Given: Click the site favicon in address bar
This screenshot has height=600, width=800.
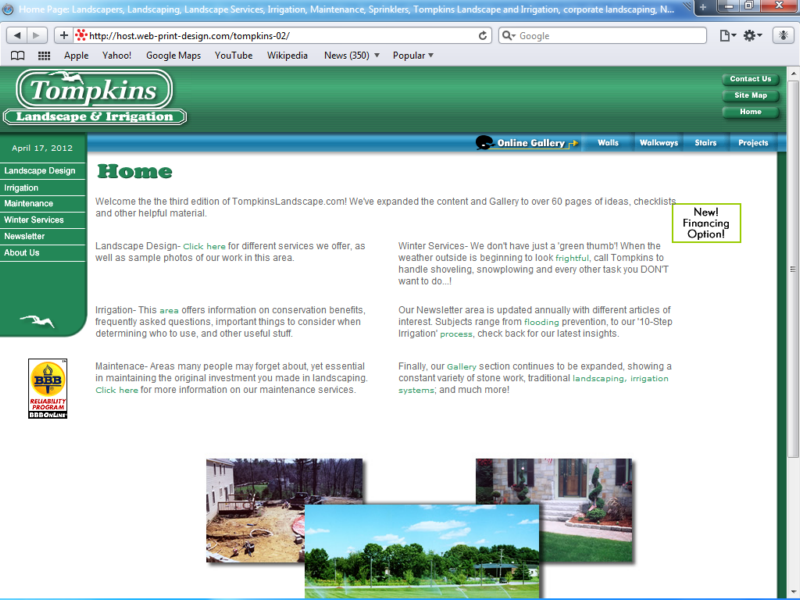Looking at the screenshot, I should click(81, 35).
